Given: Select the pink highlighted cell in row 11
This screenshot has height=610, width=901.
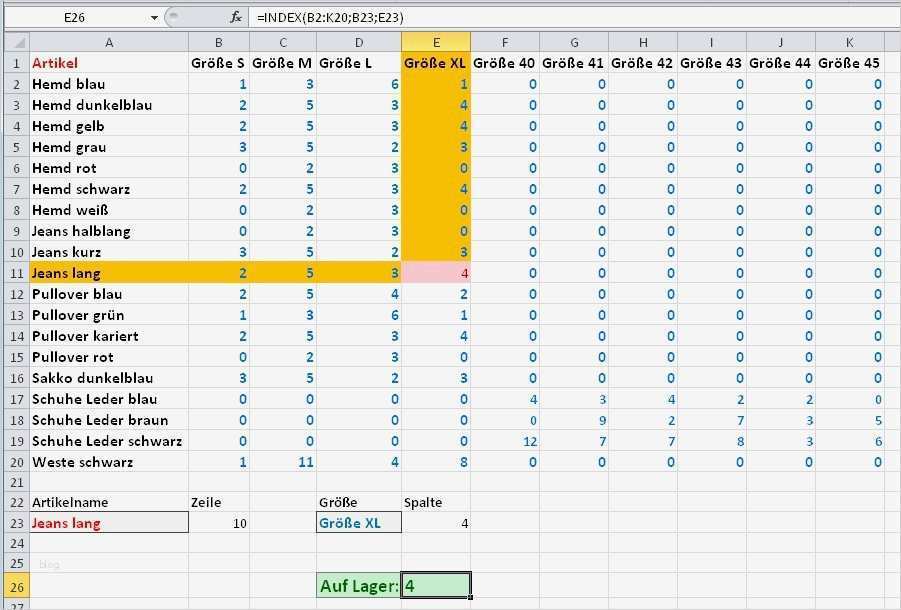Looking at the screenshot, I should [435, 272].
